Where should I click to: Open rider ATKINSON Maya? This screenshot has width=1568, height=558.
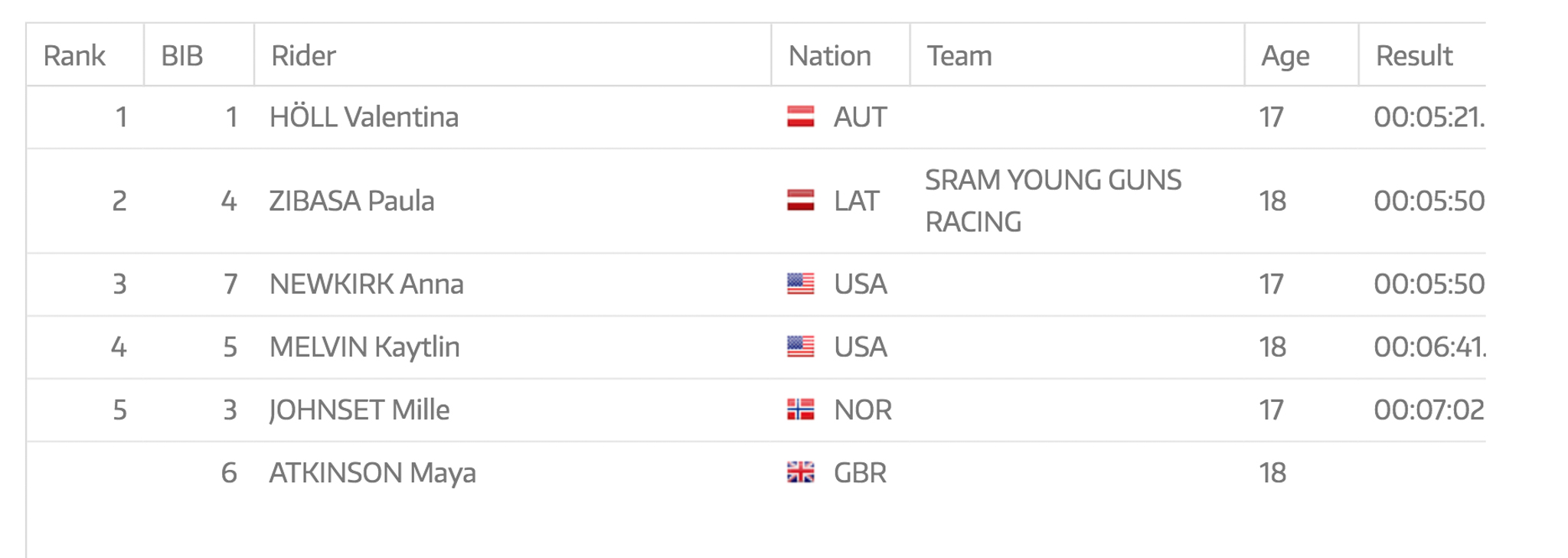[373, 472]
